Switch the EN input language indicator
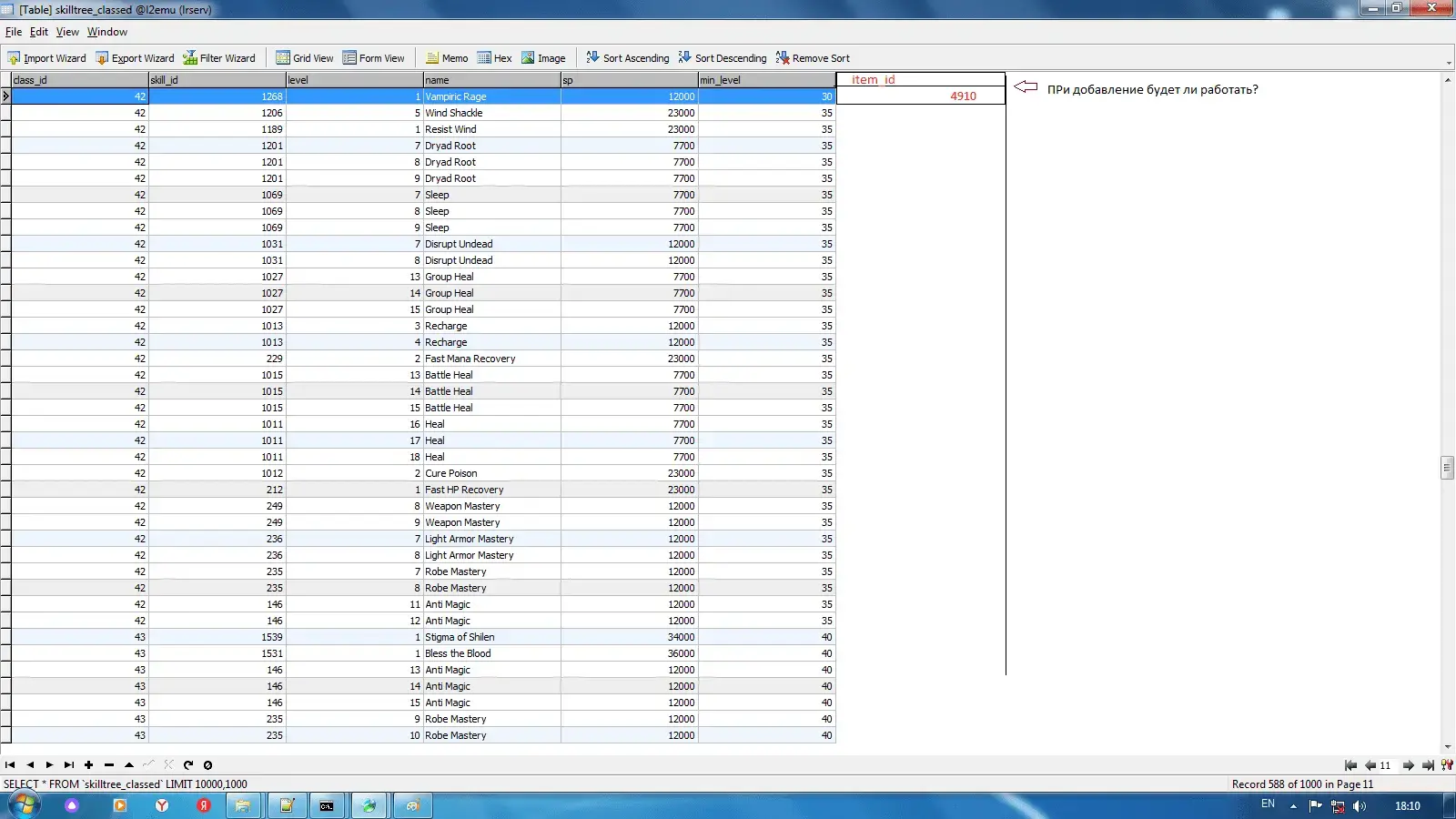The width and height of the screenshot is (1456, 819). (x=1268, y=804)
